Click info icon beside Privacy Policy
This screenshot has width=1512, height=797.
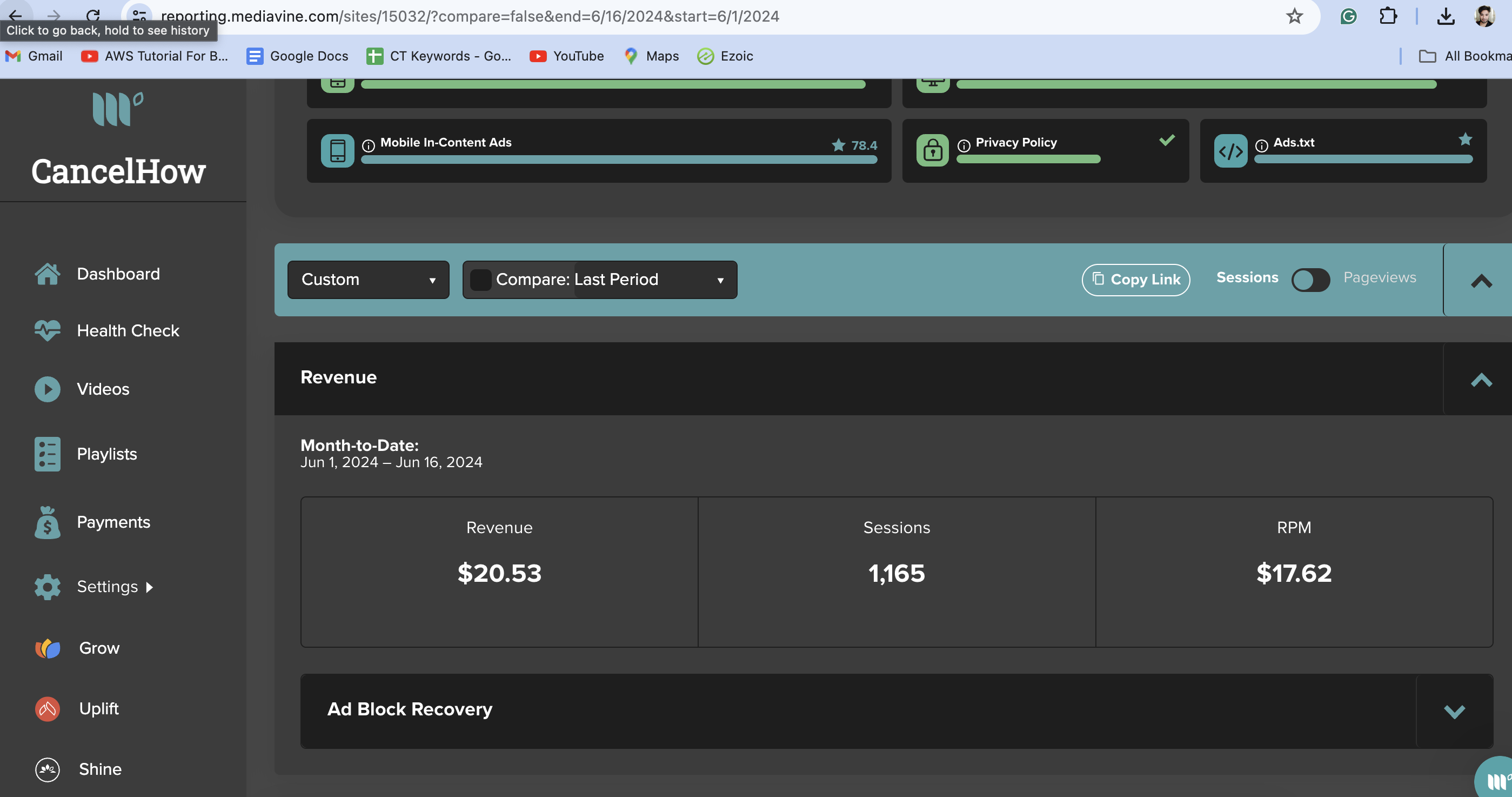(964, 145)
